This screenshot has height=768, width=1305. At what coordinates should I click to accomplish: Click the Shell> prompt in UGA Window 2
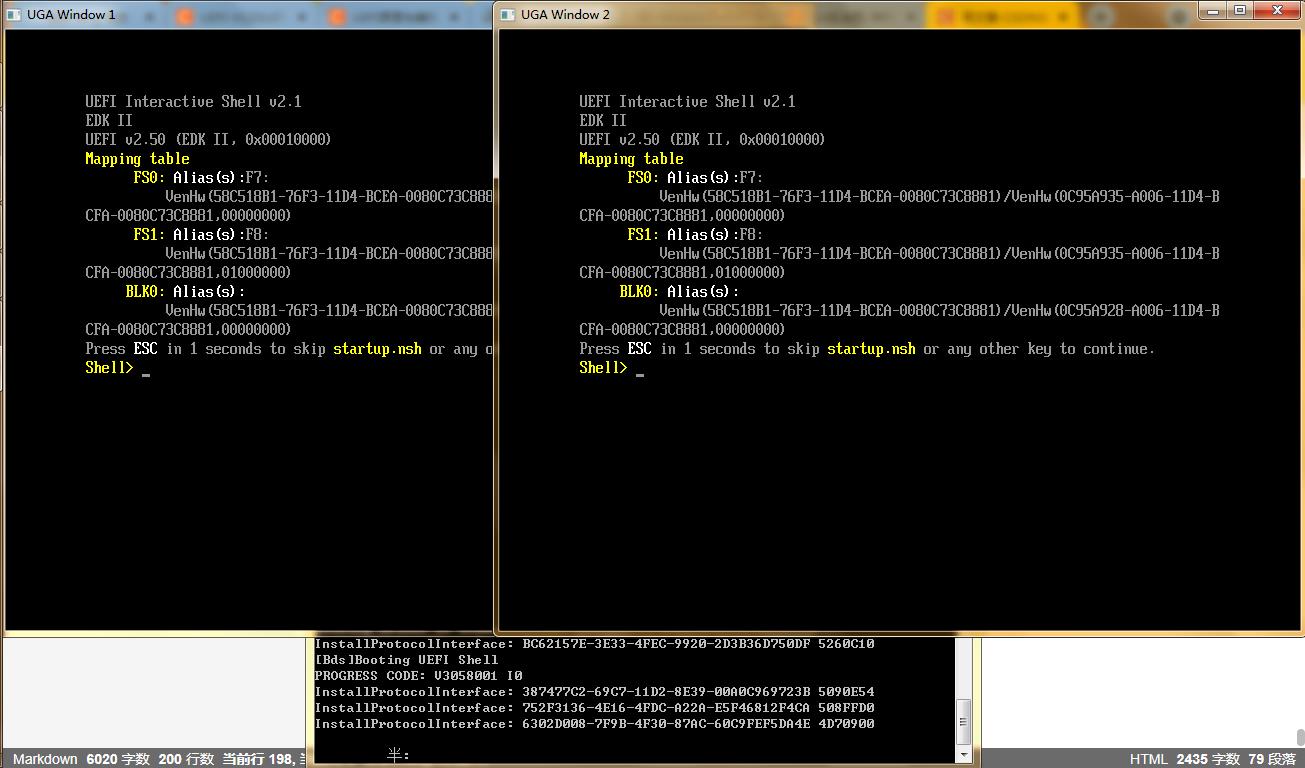click(603, 368)
